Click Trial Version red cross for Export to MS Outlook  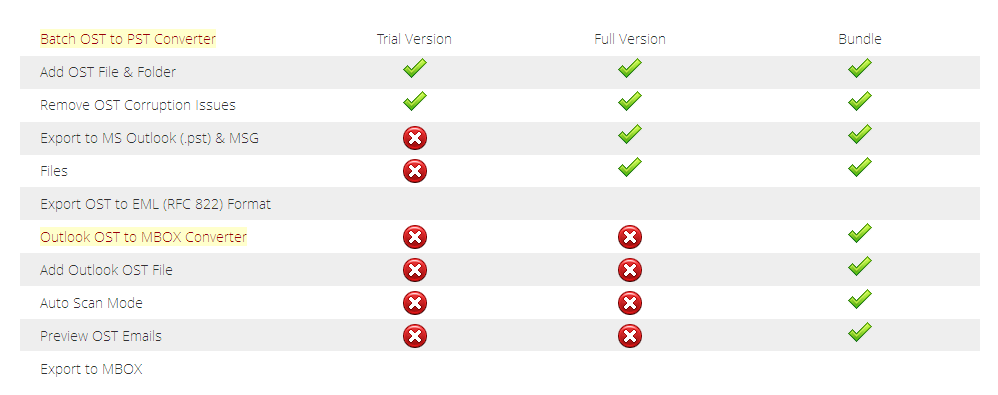(x=414, y=138)
